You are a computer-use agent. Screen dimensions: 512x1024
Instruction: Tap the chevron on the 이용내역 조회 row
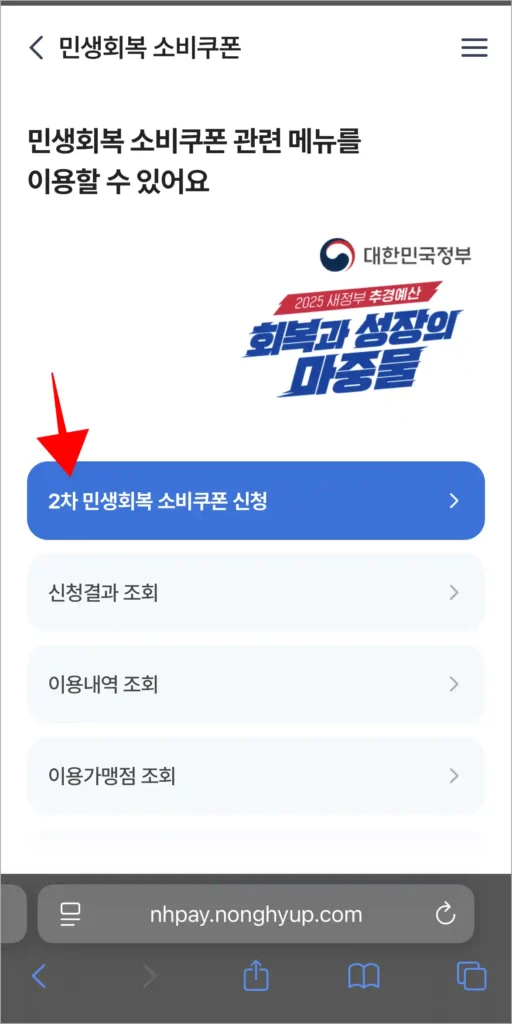[x=455, y=684]
